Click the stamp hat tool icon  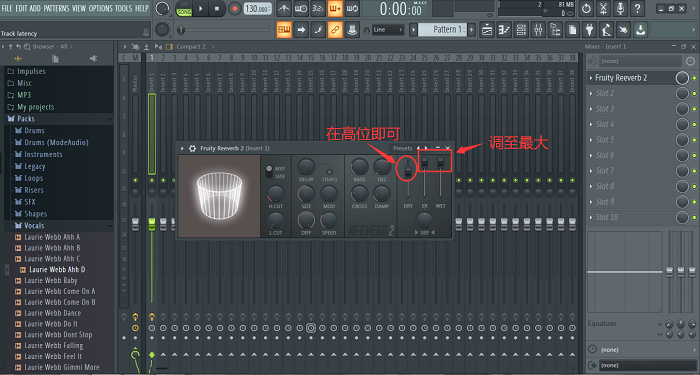[x=352, y=30]
